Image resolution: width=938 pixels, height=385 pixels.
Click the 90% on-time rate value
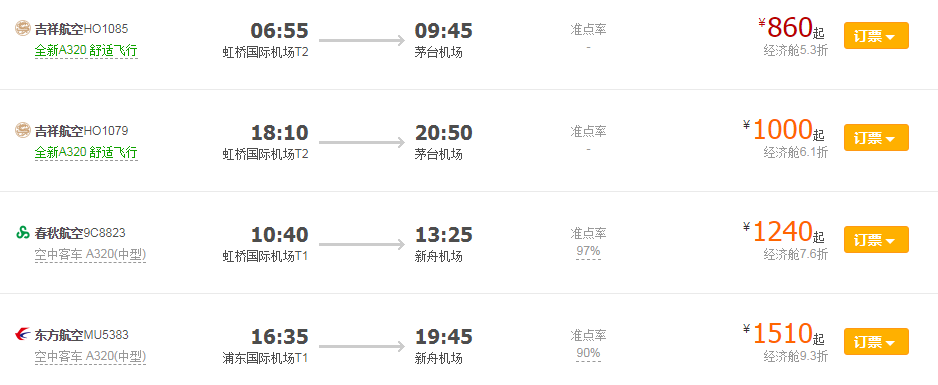coord(588,353)
